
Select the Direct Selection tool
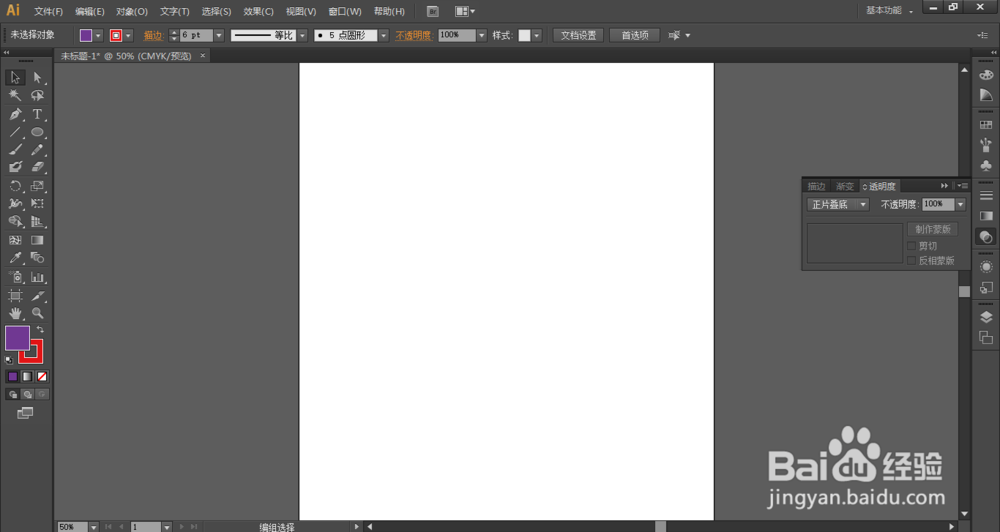click(37, 77)
